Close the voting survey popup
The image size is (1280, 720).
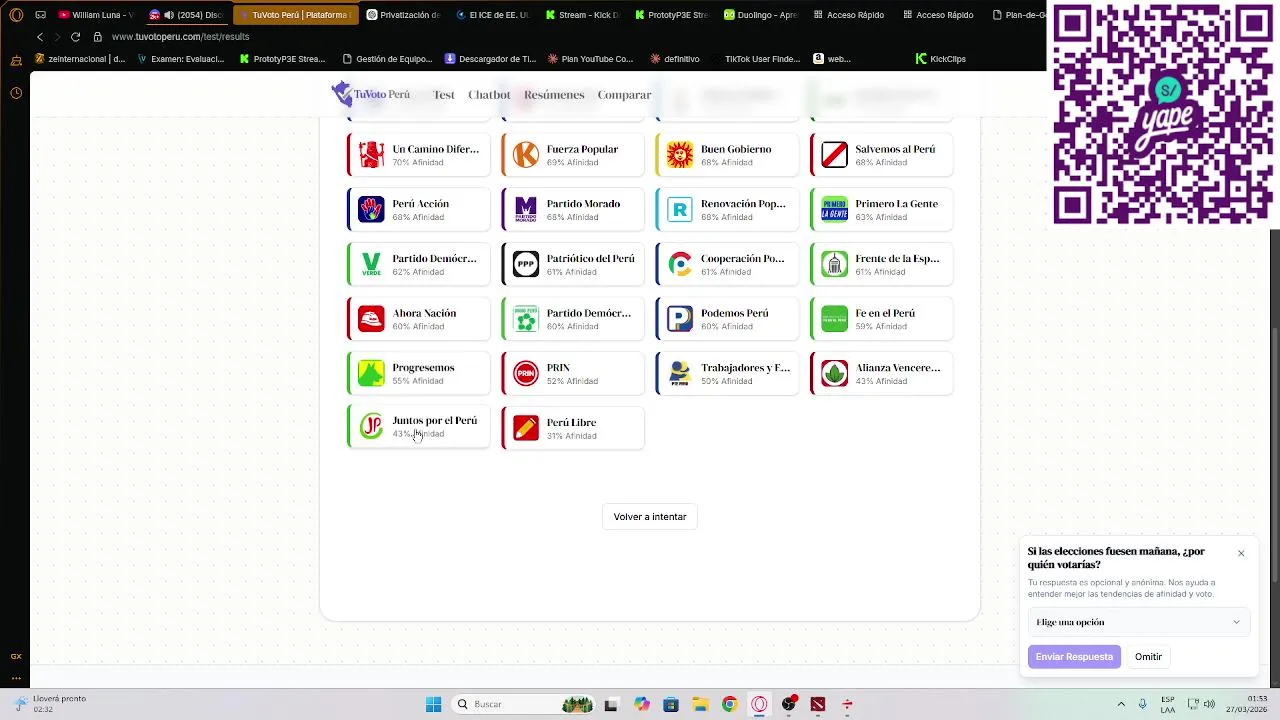point(1241,553)
